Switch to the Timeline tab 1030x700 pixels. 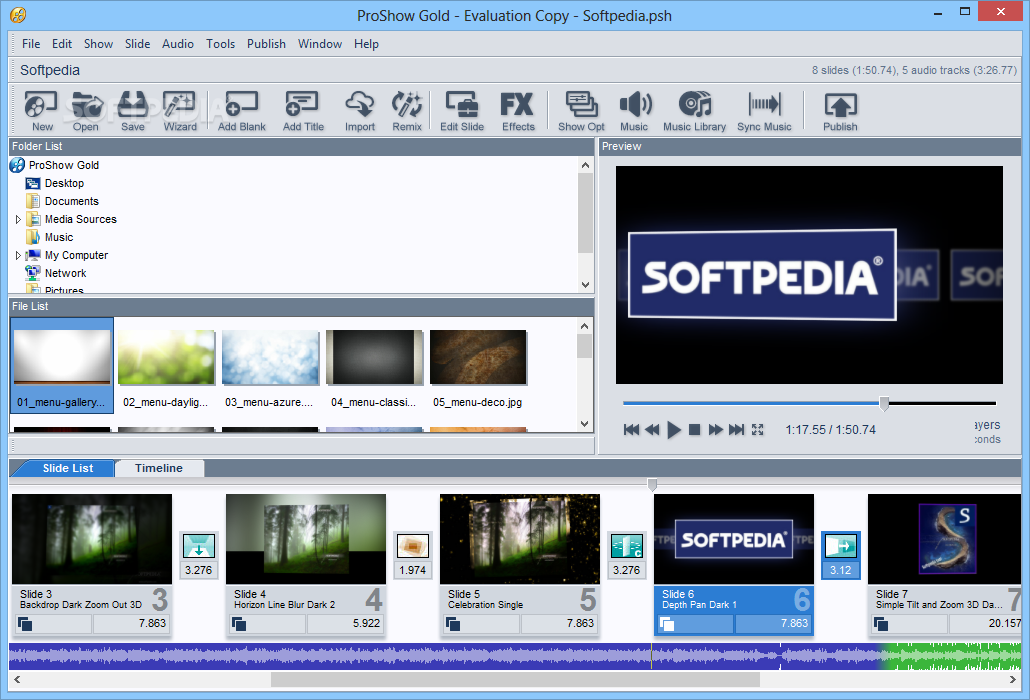click(x=159, y=468)
